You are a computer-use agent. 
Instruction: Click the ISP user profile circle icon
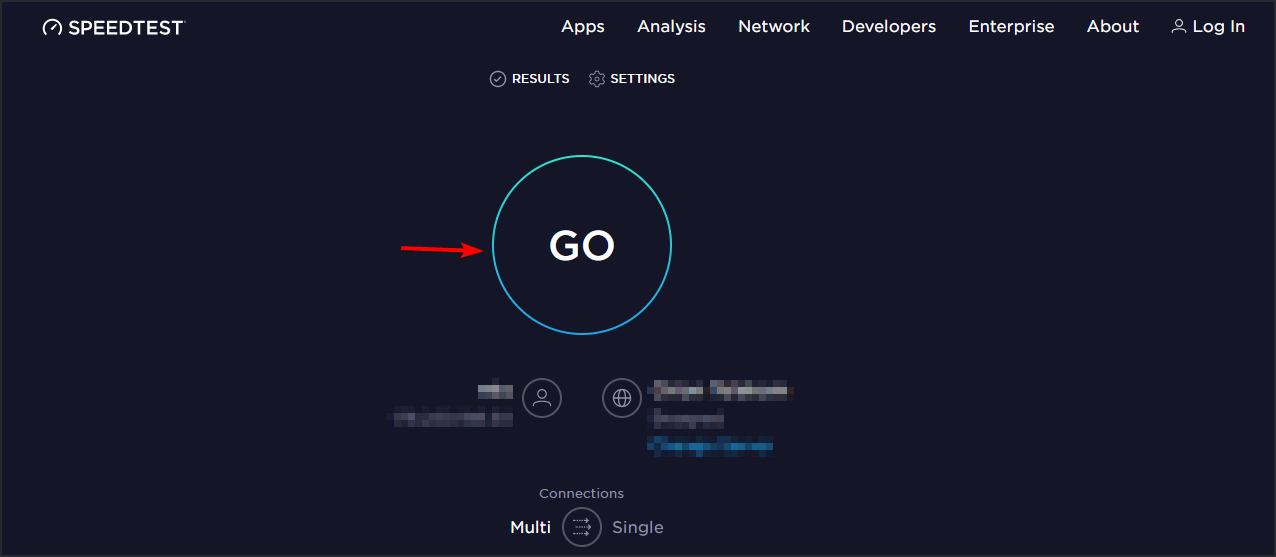coord(542,398)
